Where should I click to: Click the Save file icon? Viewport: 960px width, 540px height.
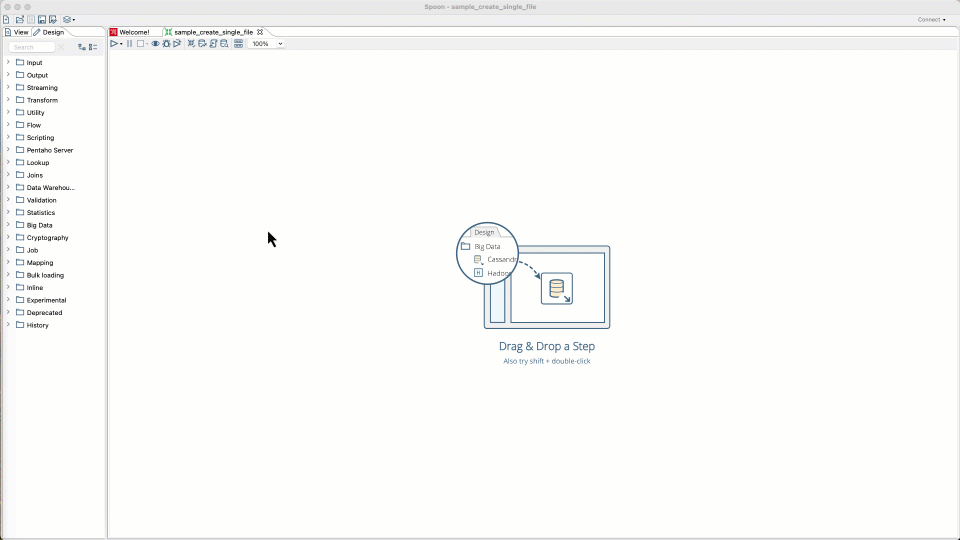click(x=41, y=19)
